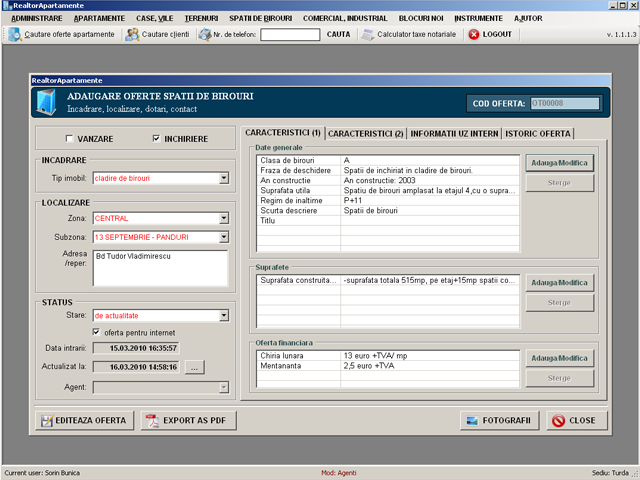Click ellipsis button next to Actualizat la

coord(195,367)
